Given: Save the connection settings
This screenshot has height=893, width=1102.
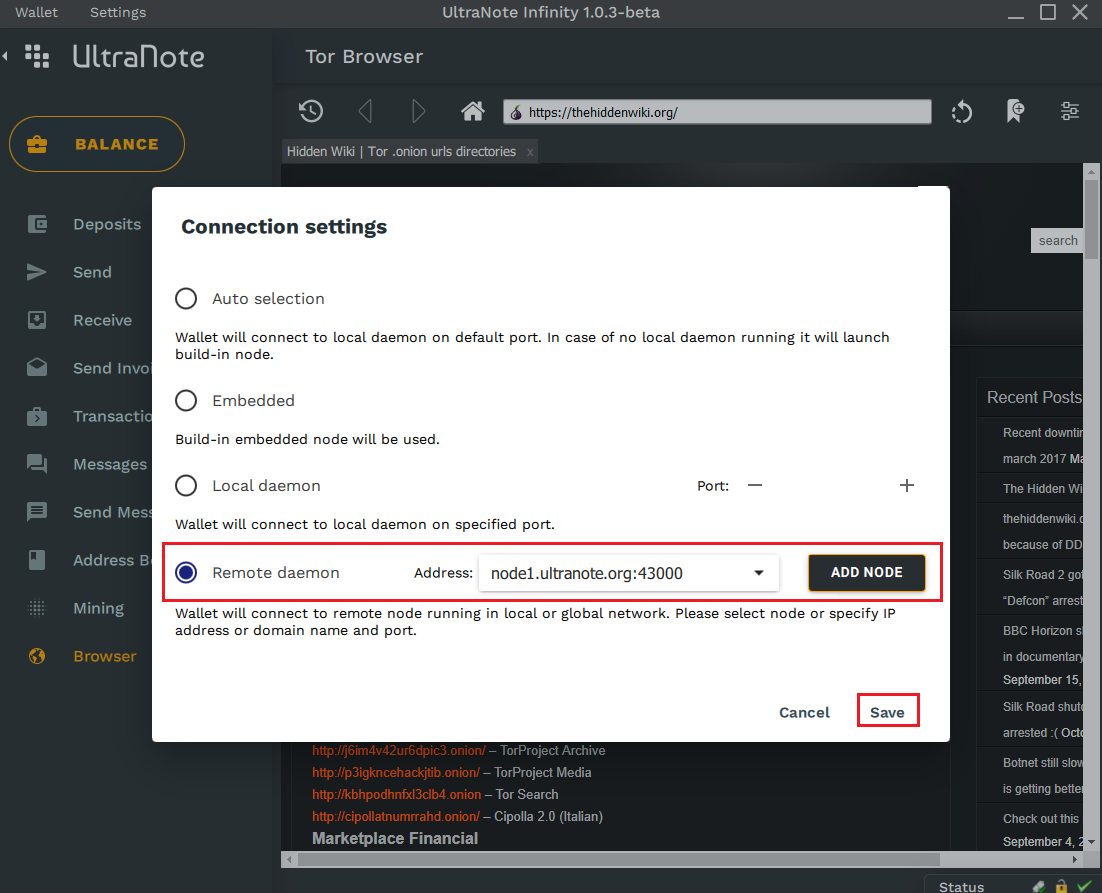Looking at the screenshot, I should pos(888,712).
